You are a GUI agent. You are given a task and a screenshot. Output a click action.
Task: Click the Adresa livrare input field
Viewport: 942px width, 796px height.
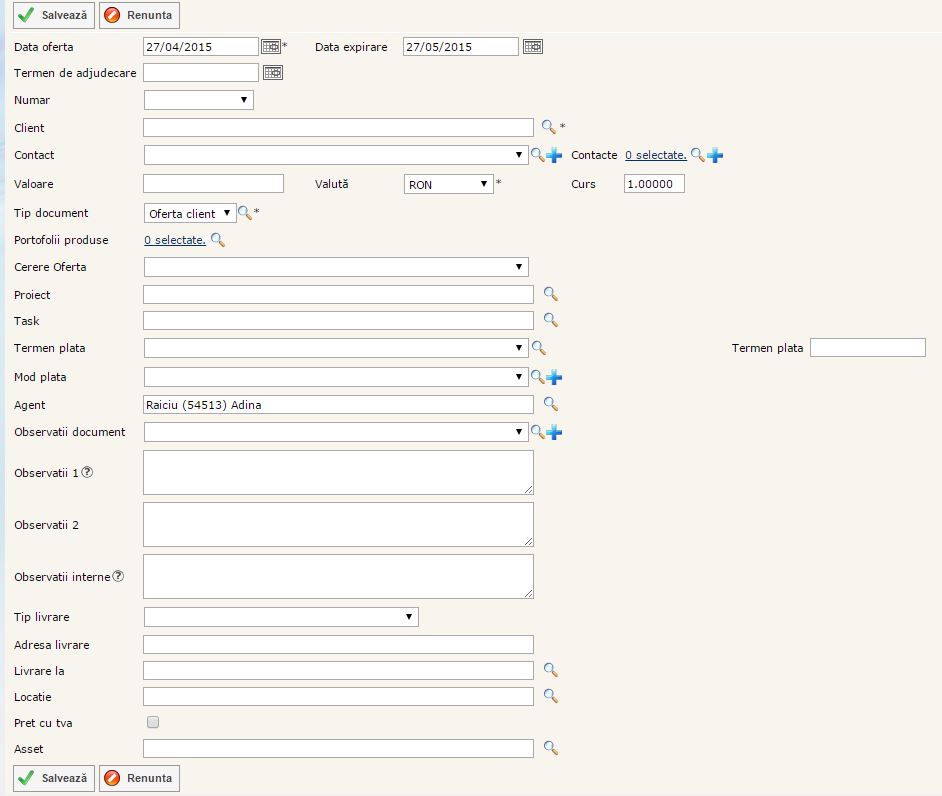pyautogui.click(x=338, y=645)
